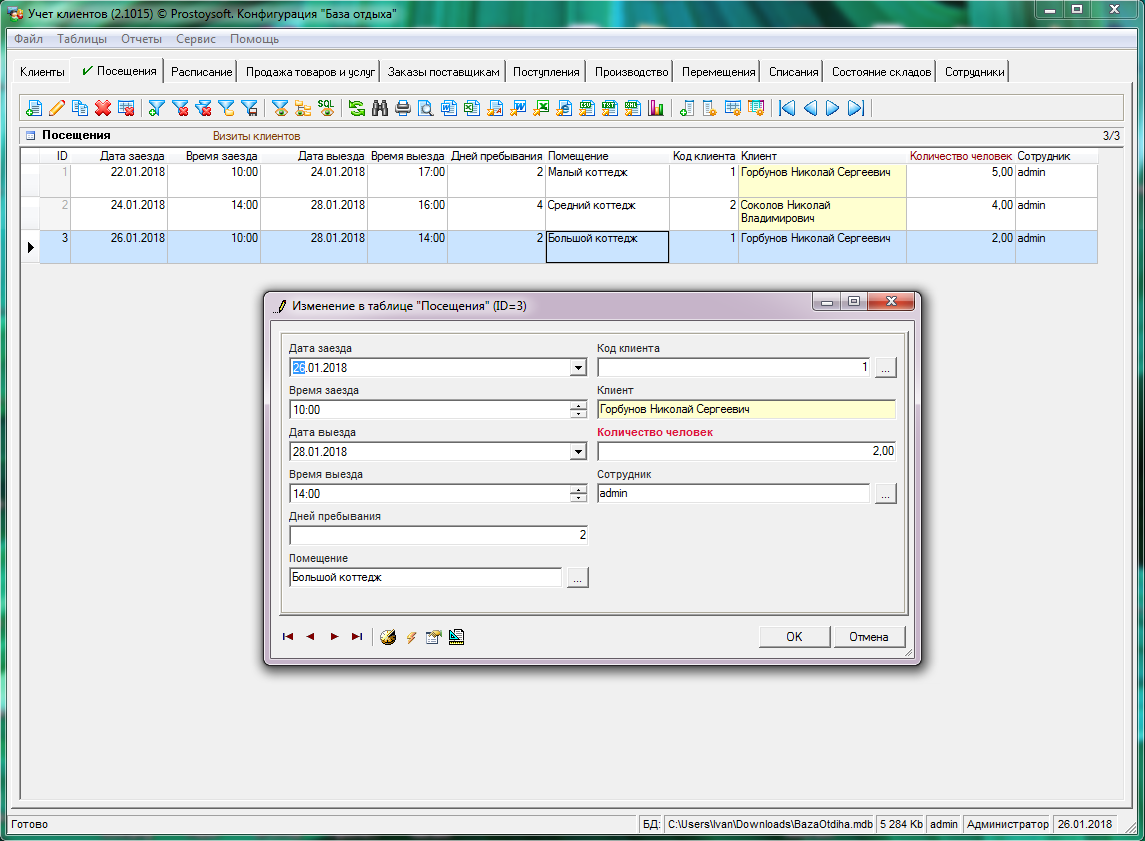Click the green refresh arrows icon
The width and height of the screenshot is (1145, 841).
click(x=357, y=108)
